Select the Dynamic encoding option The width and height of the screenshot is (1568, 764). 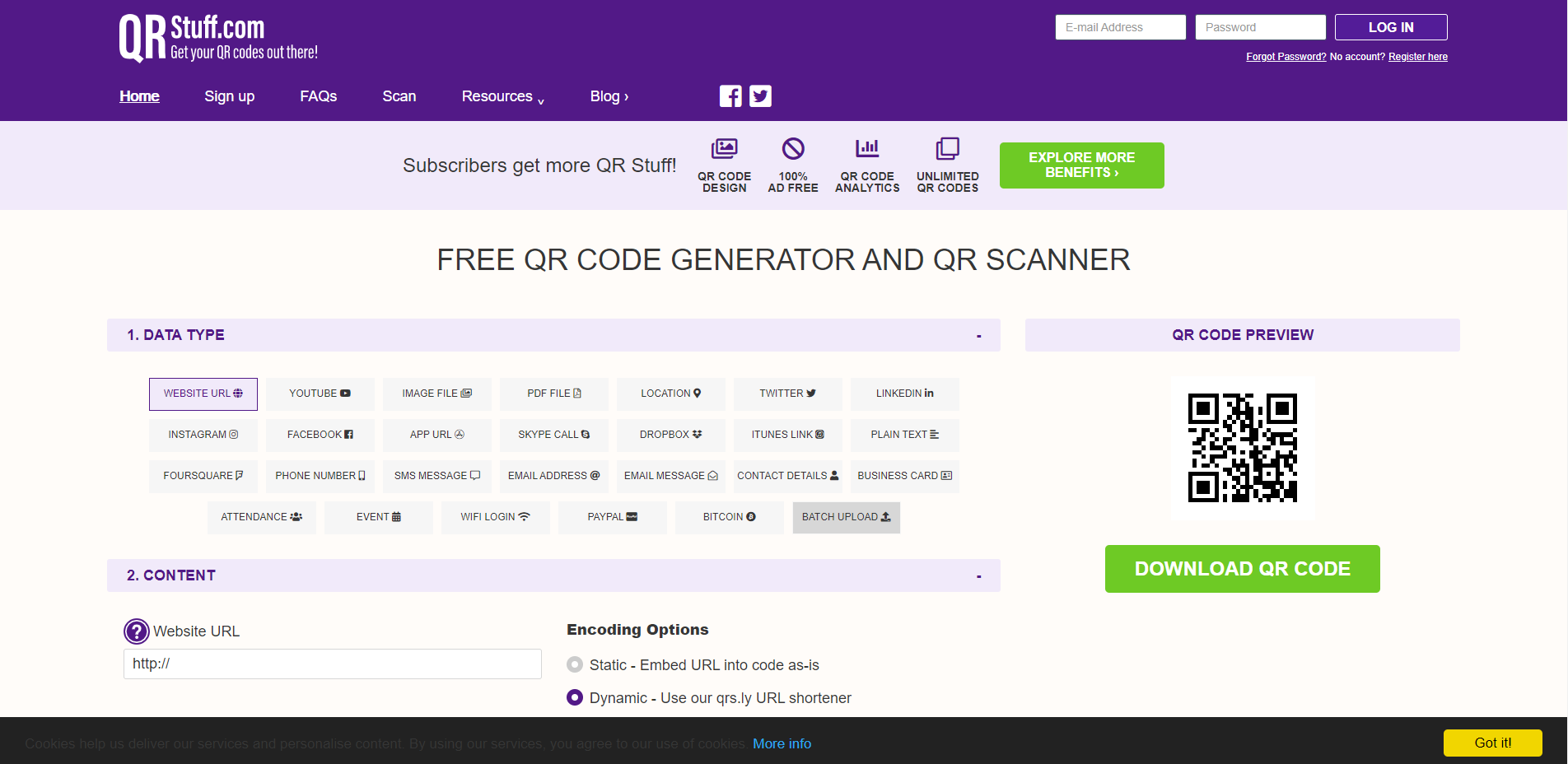click(575, 697)
